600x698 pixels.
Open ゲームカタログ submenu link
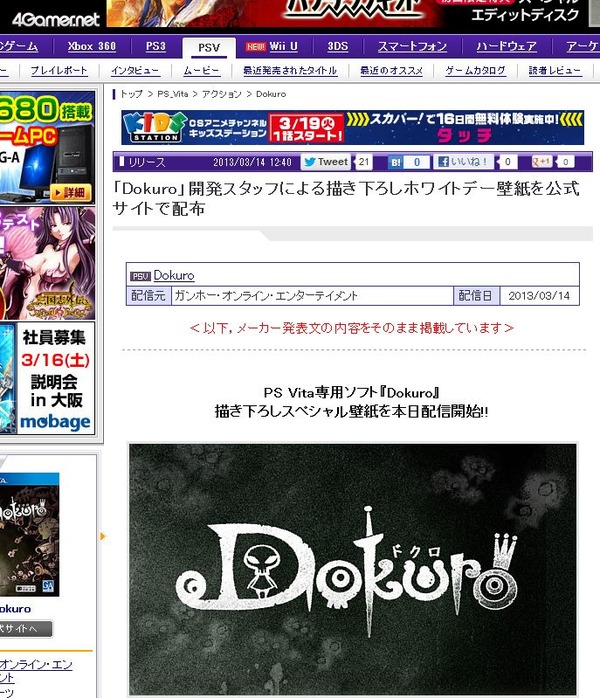[x=475, y=70]
